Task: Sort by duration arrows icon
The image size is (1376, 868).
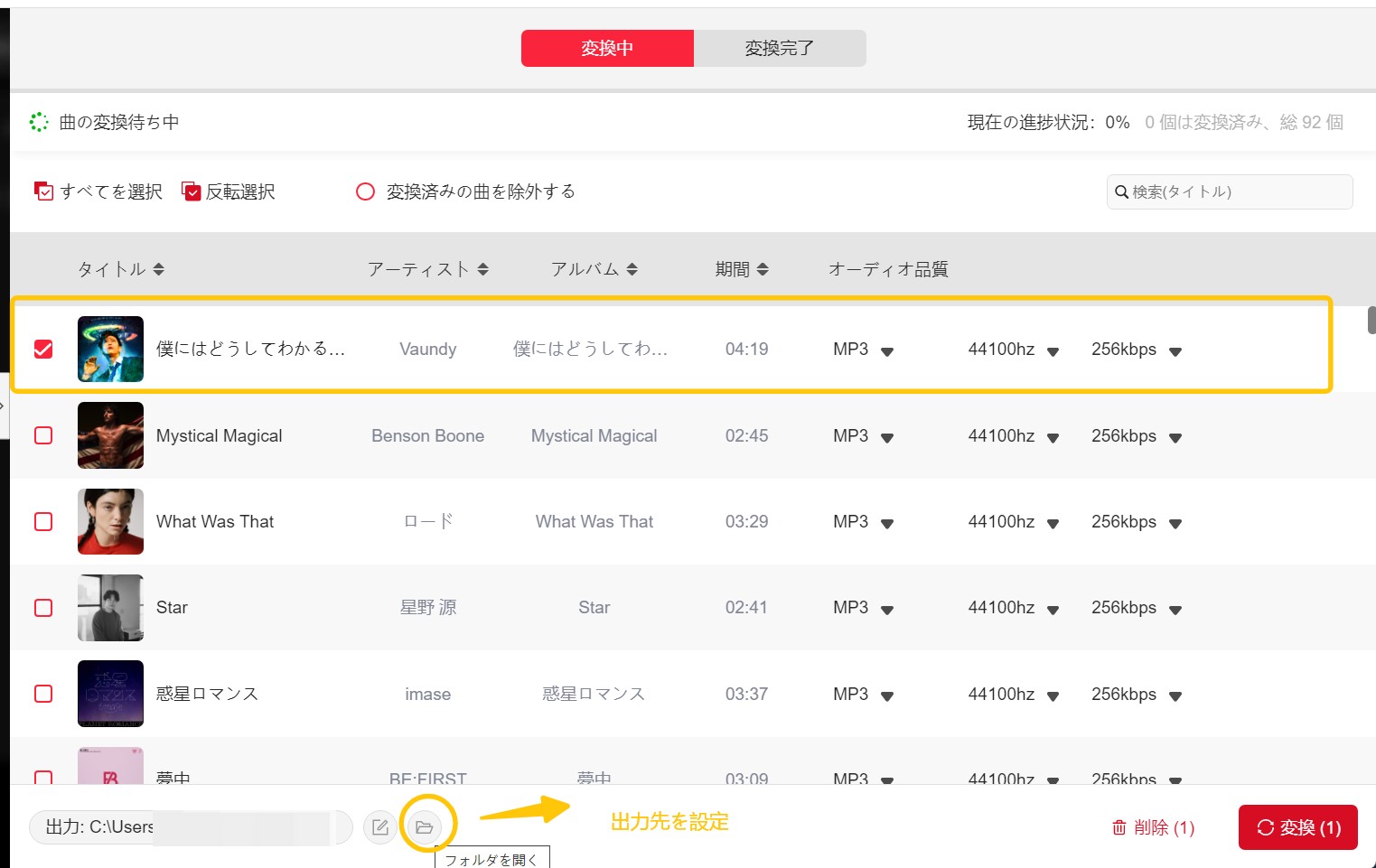Action: click(x=763, y=269)
